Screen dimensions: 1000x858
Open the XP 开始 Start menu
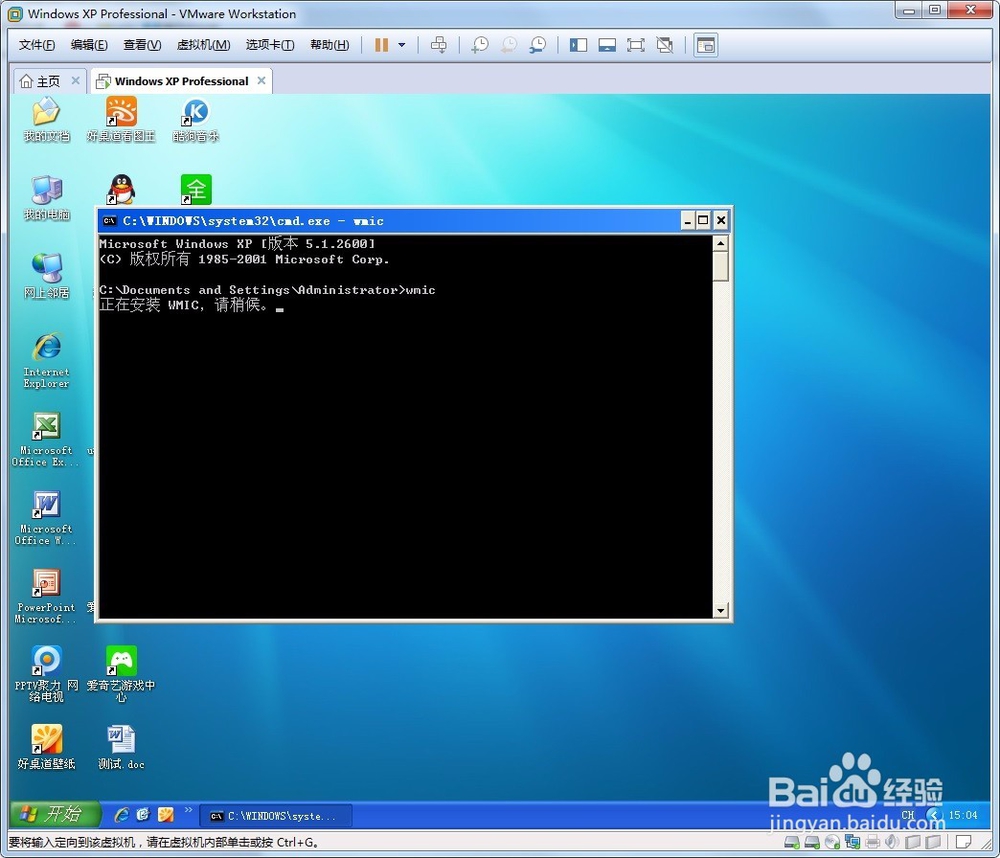(x=54, y=814)
